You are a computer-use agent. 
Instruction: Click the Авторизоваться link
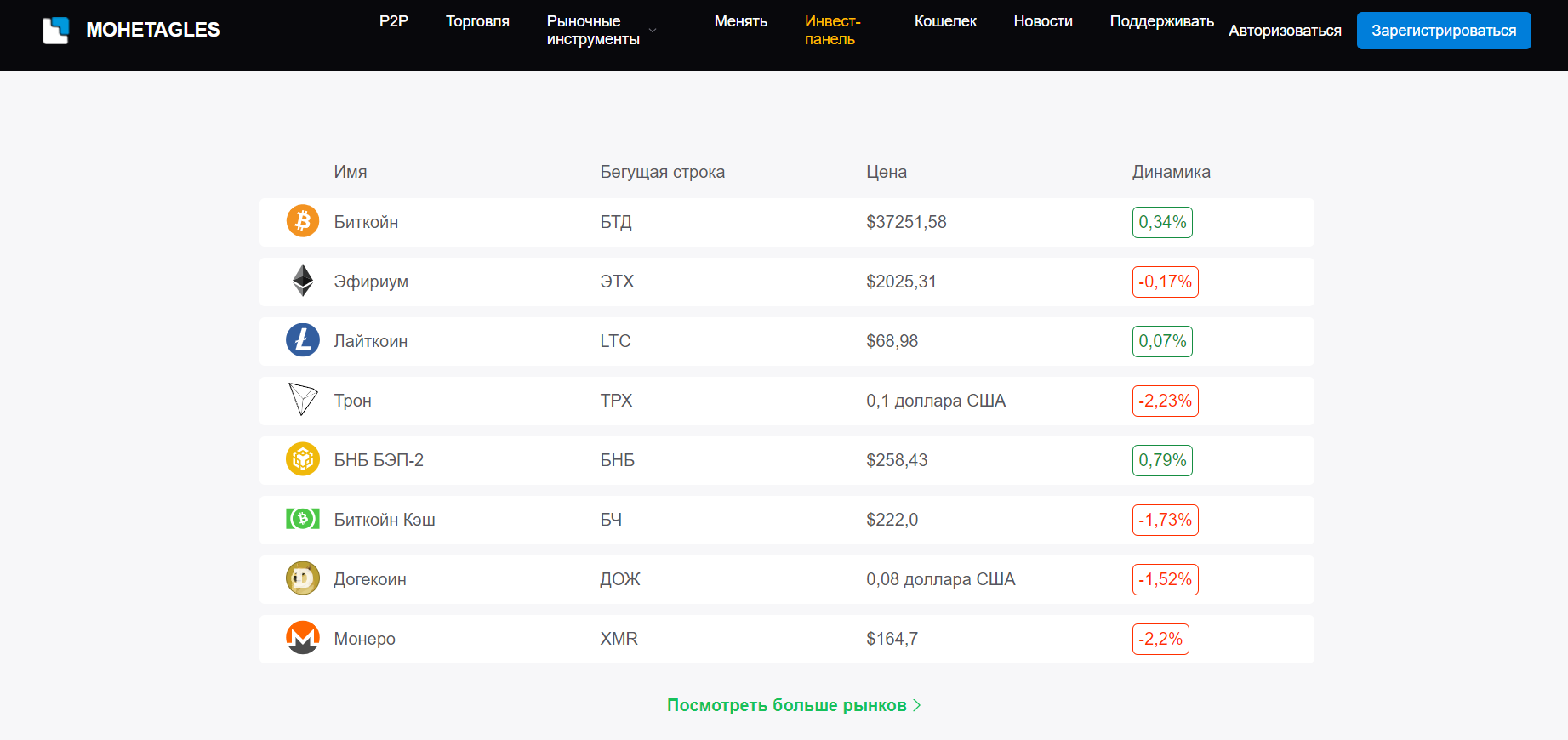pyautogui.click(x=1285, y=31)
